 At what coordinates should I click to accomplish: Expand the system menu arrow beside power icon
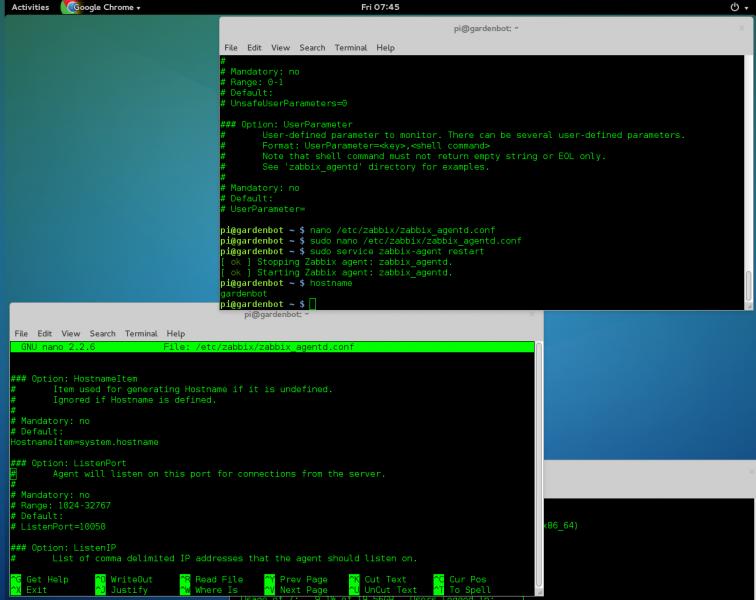pyautogui.click(x=747, y=8)
